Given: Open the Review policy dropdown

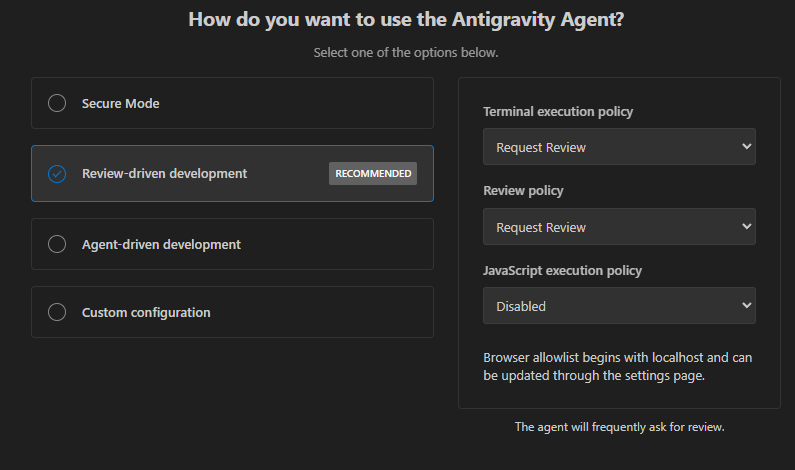Looking at the screenshot, I should (x=618, y=227).
